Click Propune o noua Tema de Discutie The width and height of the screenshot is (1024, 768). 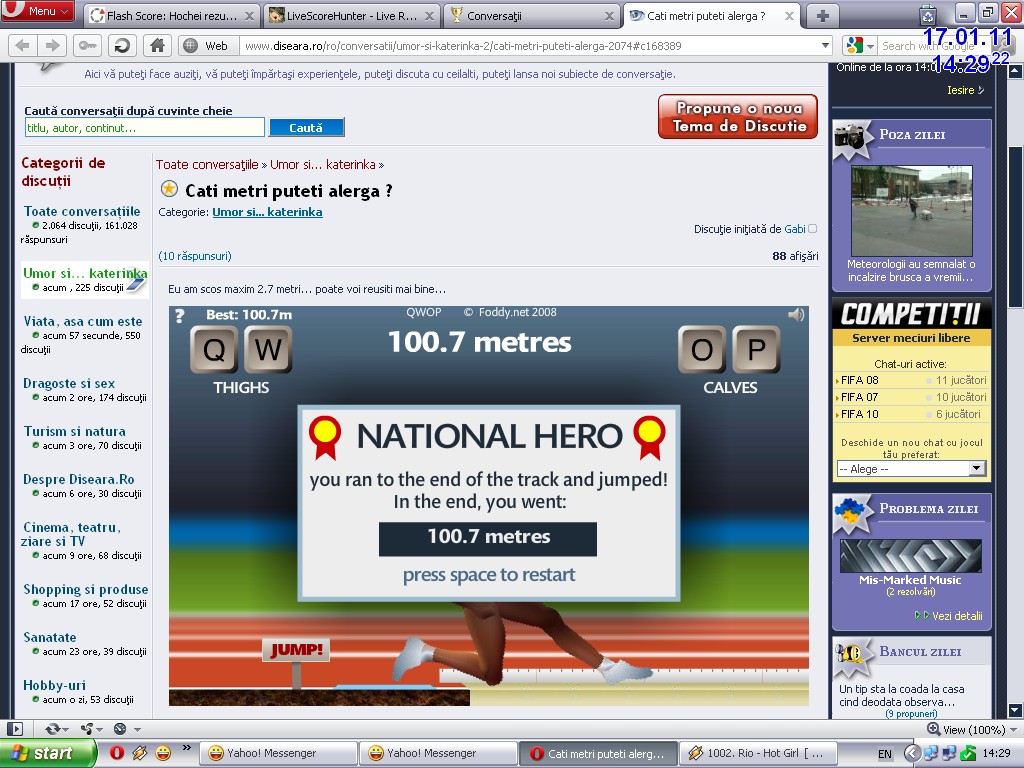pos(738,117)
